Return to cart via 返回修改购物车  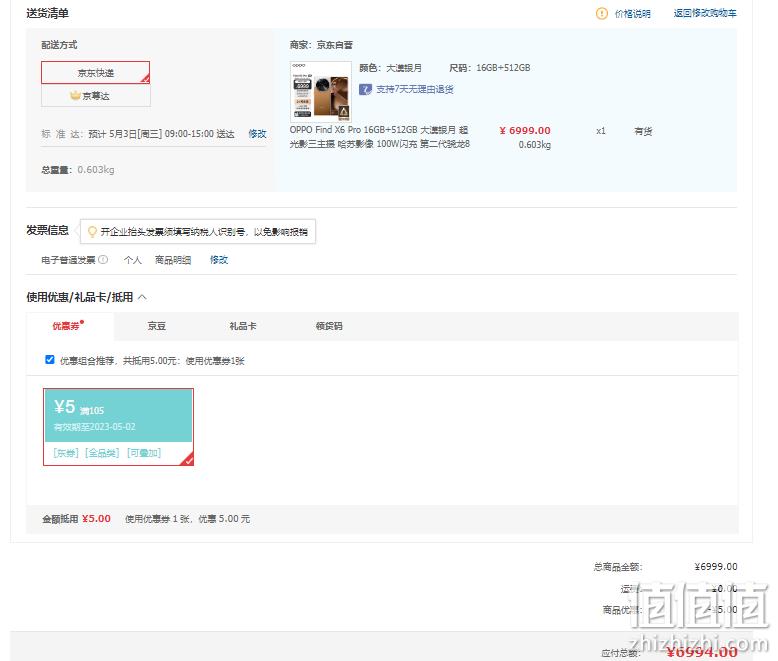coord(705,13)
